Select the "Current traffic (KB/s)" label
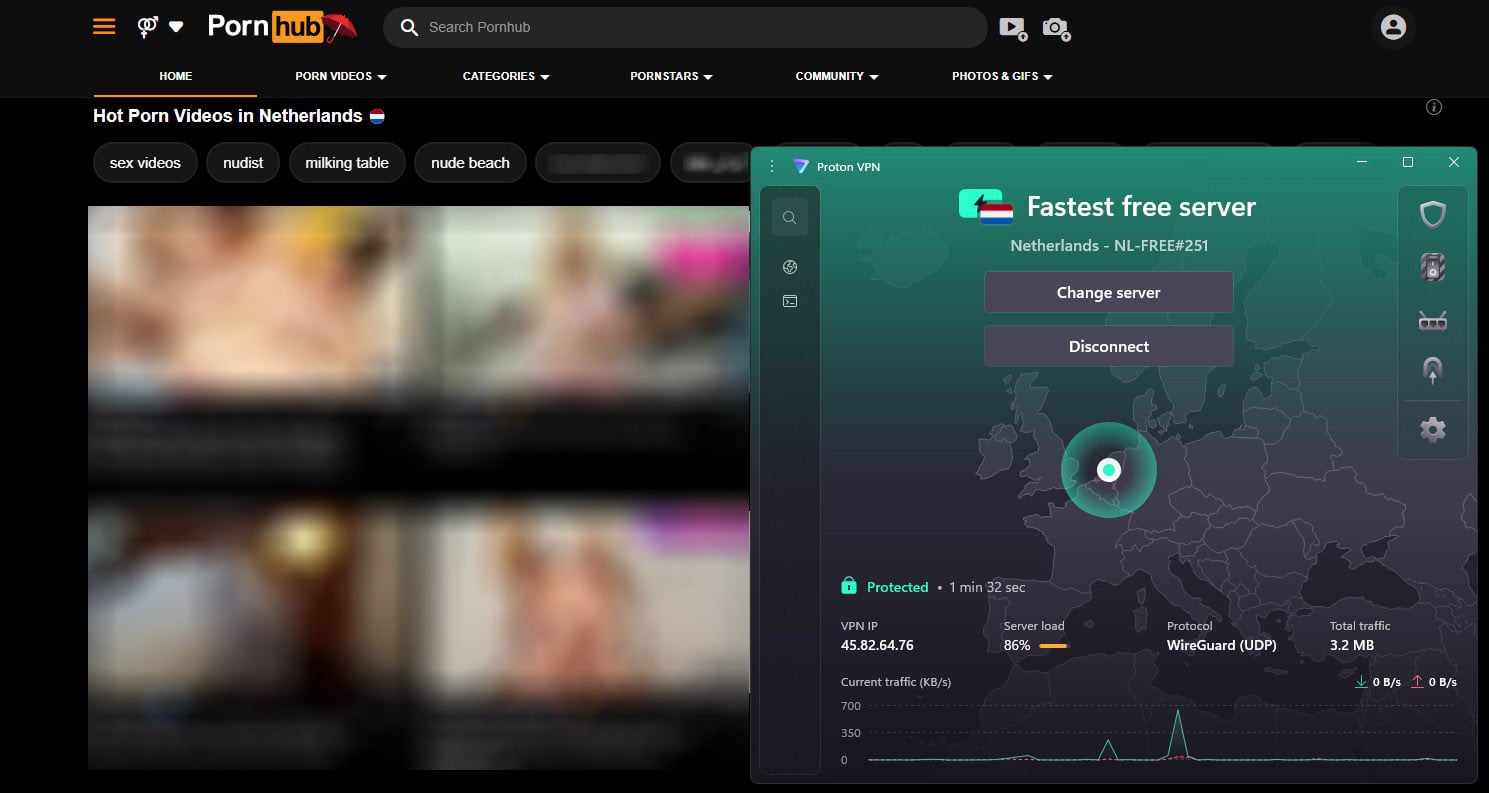This screenshot has width=1489, height=793. coord(896,682)
